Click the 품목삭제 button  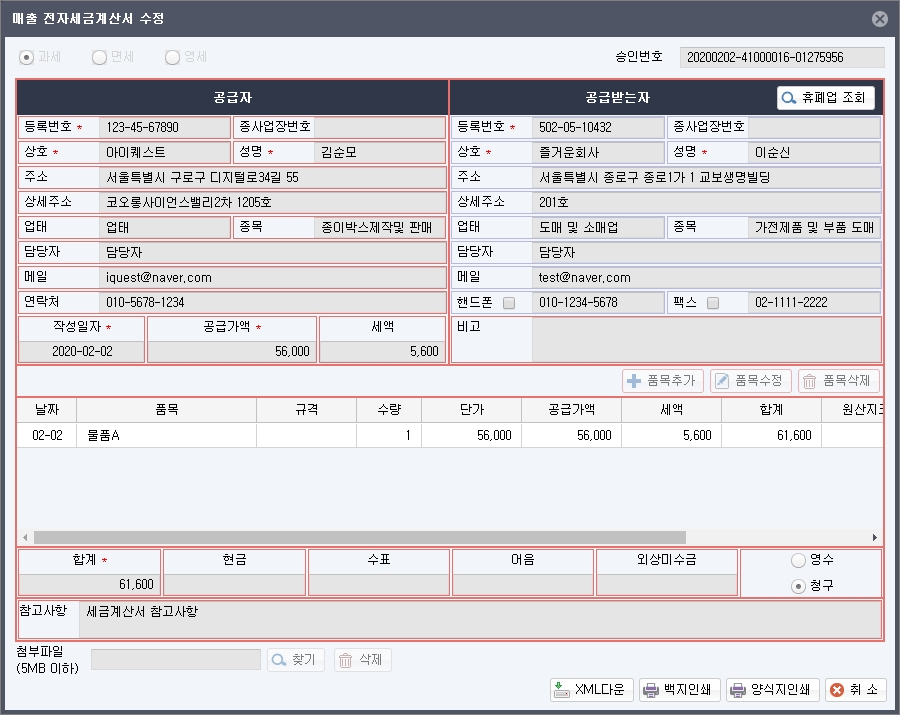[839, 380]
